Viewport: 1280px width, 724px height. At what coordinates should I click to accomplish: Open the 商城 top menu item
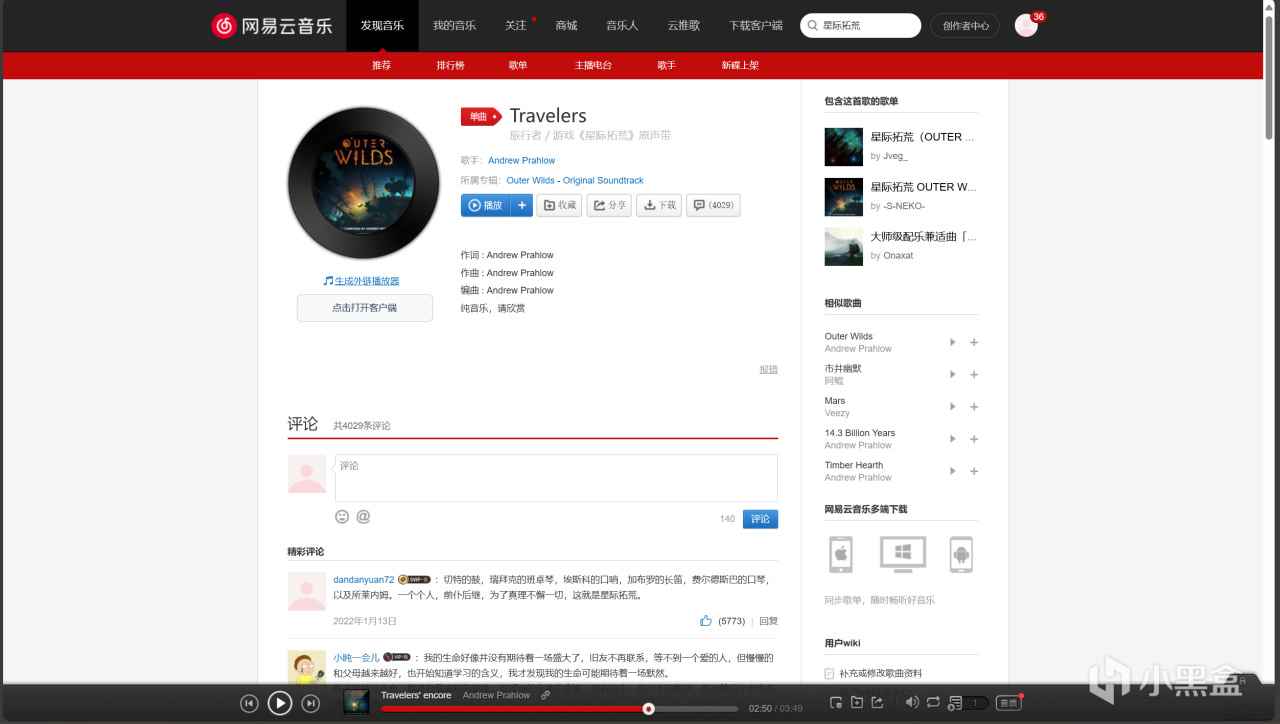coord(566,26)
